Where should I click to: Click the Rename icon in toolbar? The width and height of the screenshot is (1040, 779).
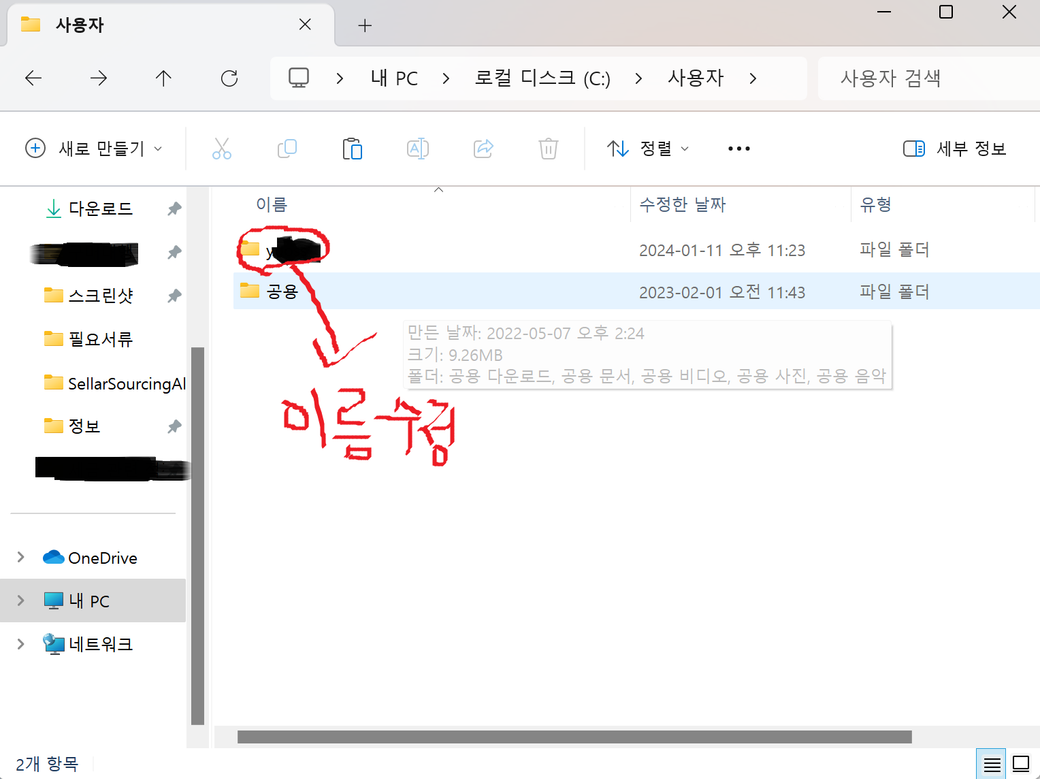[x=417, y=149]
